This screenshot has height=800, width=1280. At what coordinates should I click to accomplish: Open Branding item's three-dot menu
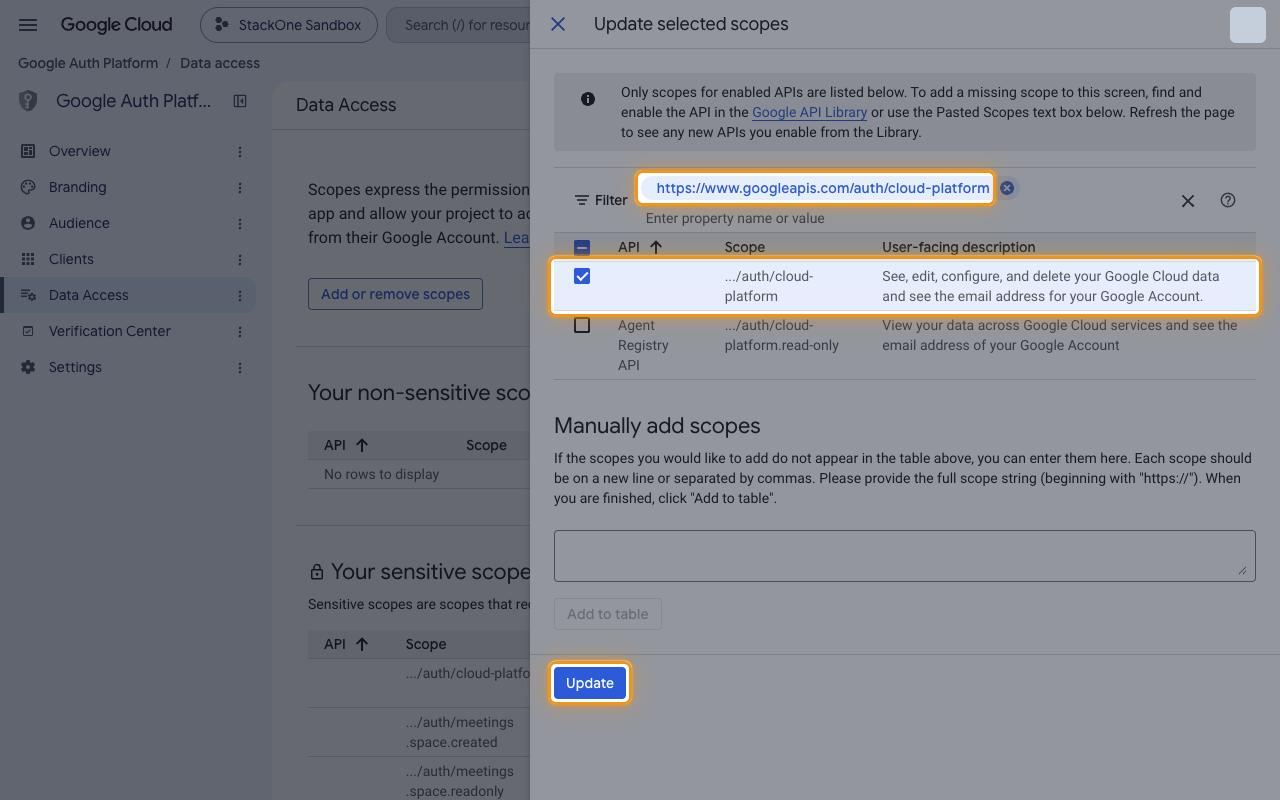click(240, 187)
